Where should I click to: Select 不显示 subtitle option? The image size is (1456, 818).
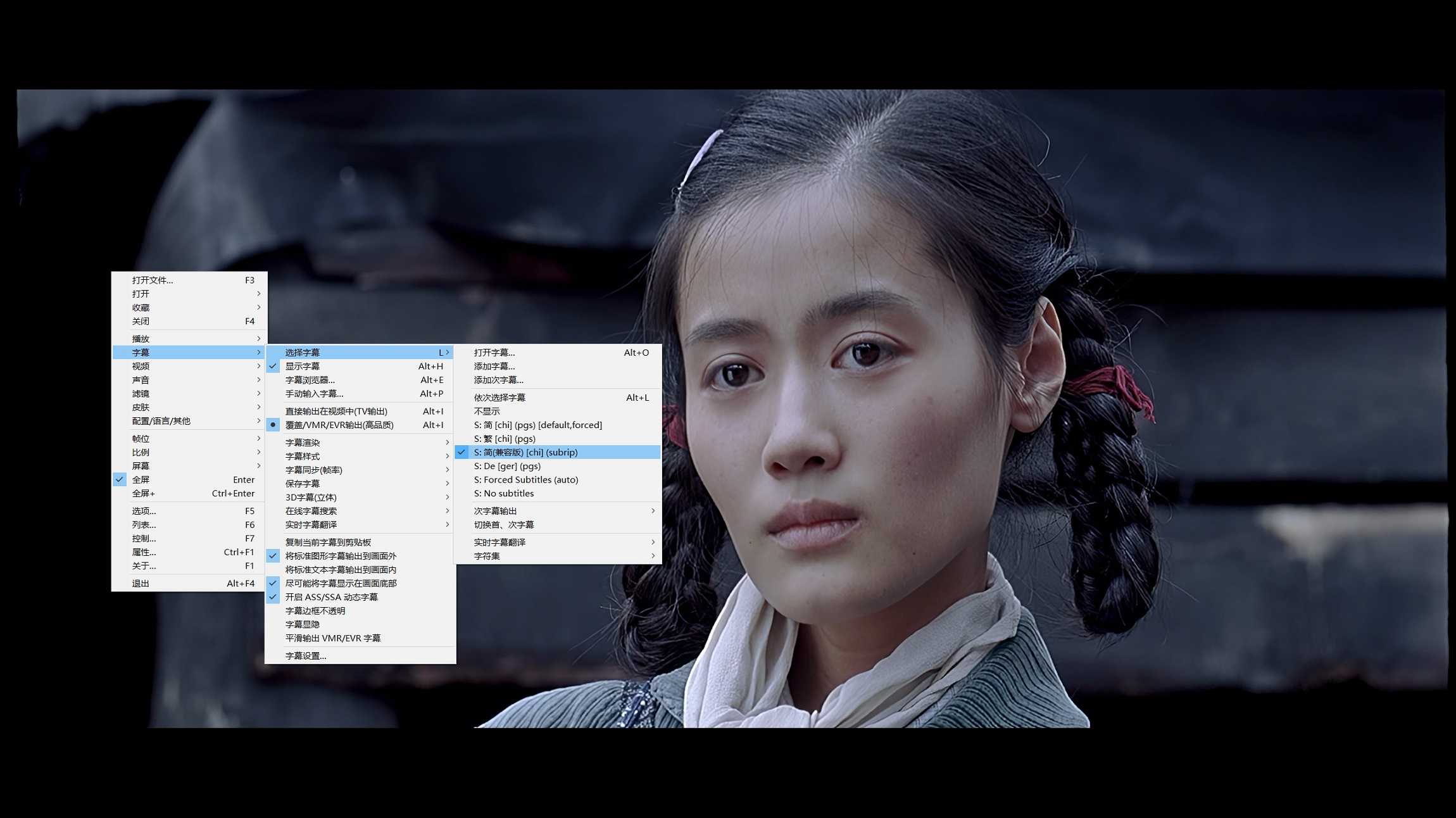pos(558,412)
